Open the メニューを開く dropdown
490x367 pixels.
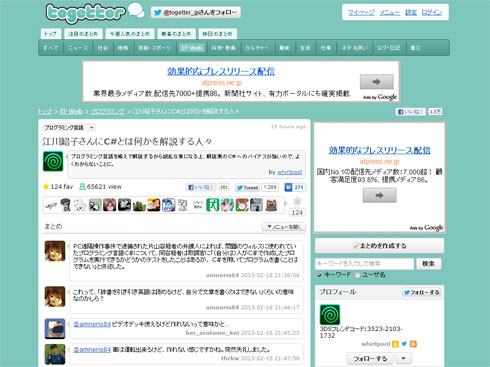[283, 227]
